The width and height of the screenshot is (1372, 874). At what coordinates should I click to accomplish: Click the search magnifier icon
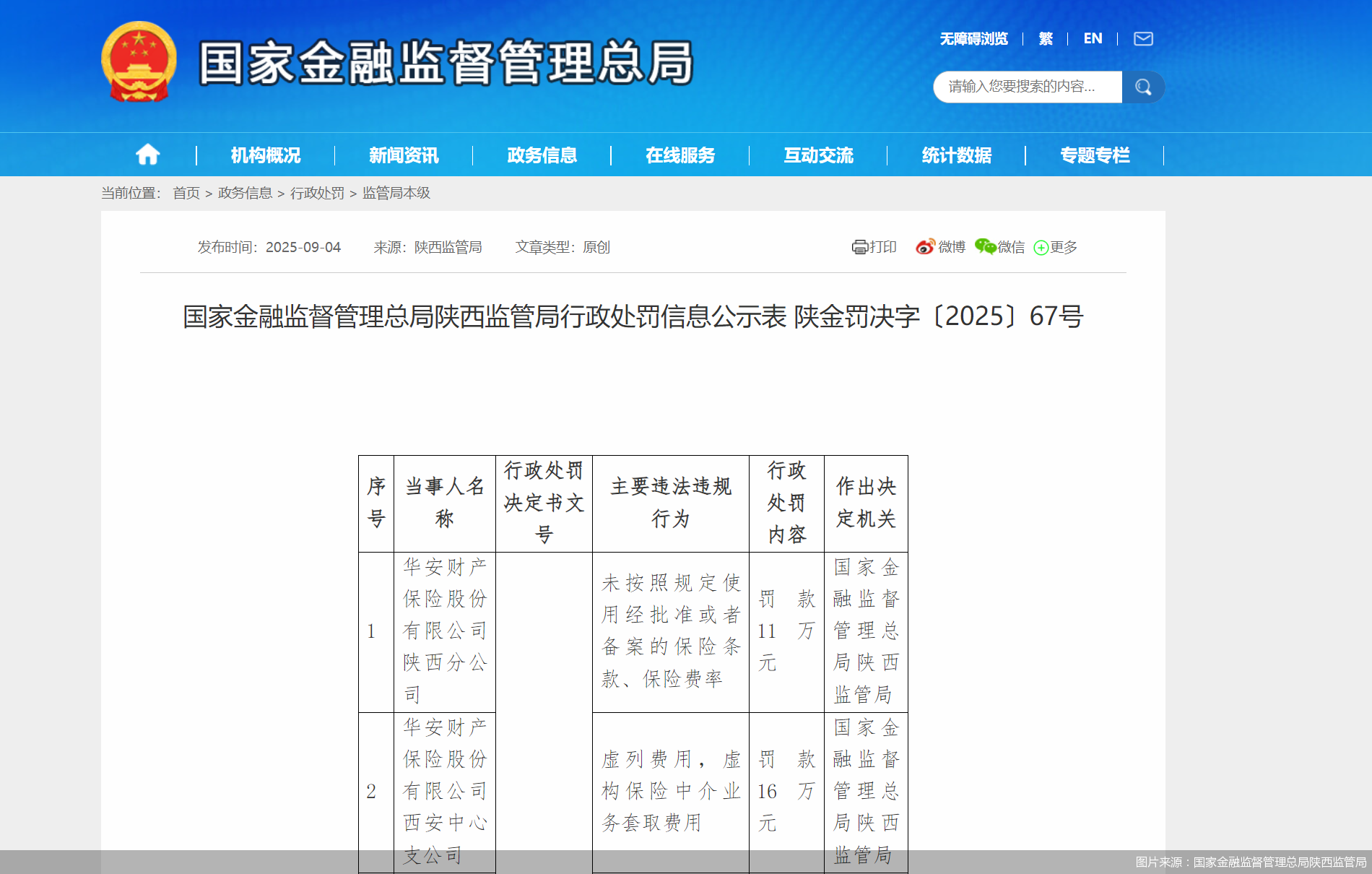(1142, 87)
